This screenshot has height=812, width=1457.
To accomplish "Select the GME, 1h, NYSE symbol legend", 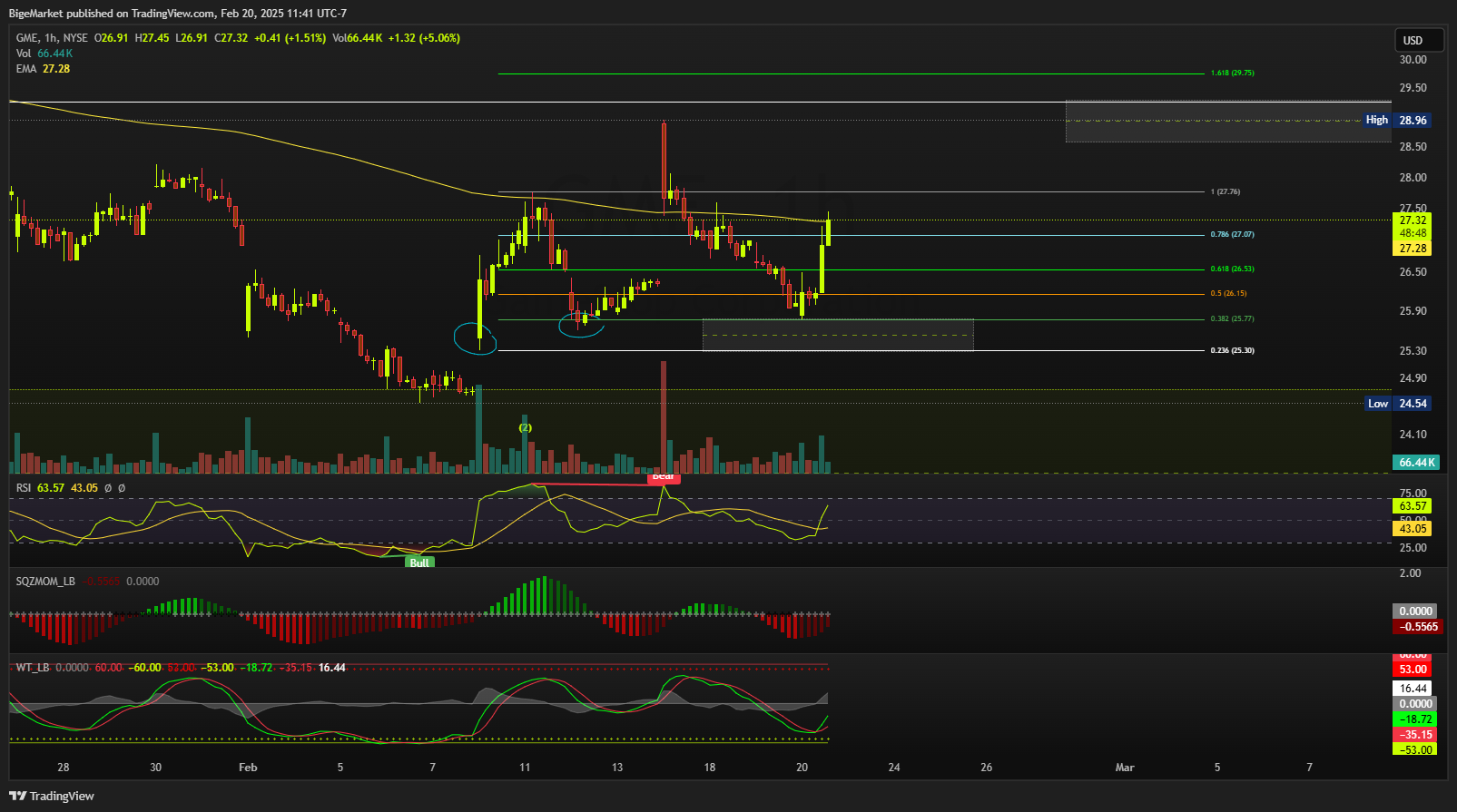I will pos(52,38).
